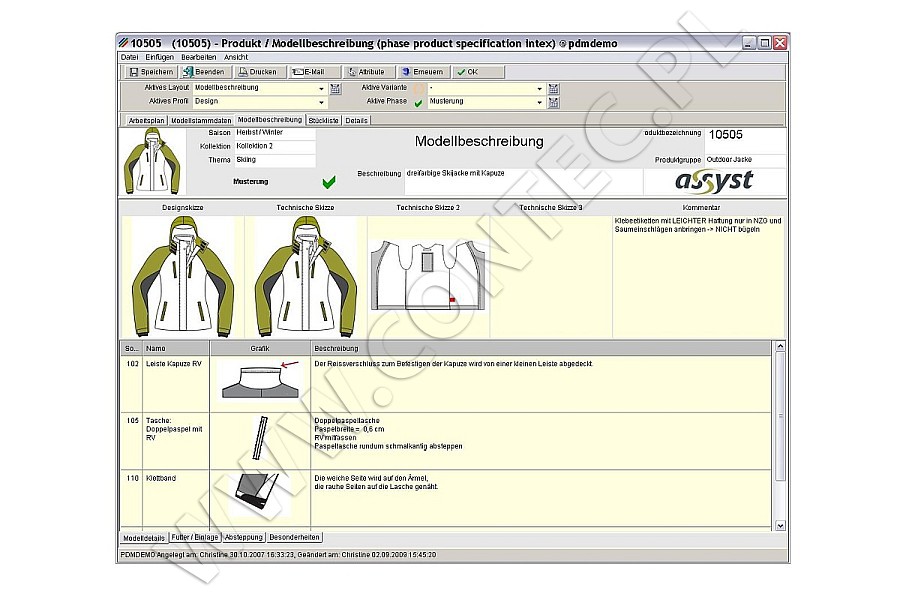Image resolution: width=900 pixels, height=600 pixels.
Task: Select the Modelldetails bottom tab
Action: coord(144,538)
